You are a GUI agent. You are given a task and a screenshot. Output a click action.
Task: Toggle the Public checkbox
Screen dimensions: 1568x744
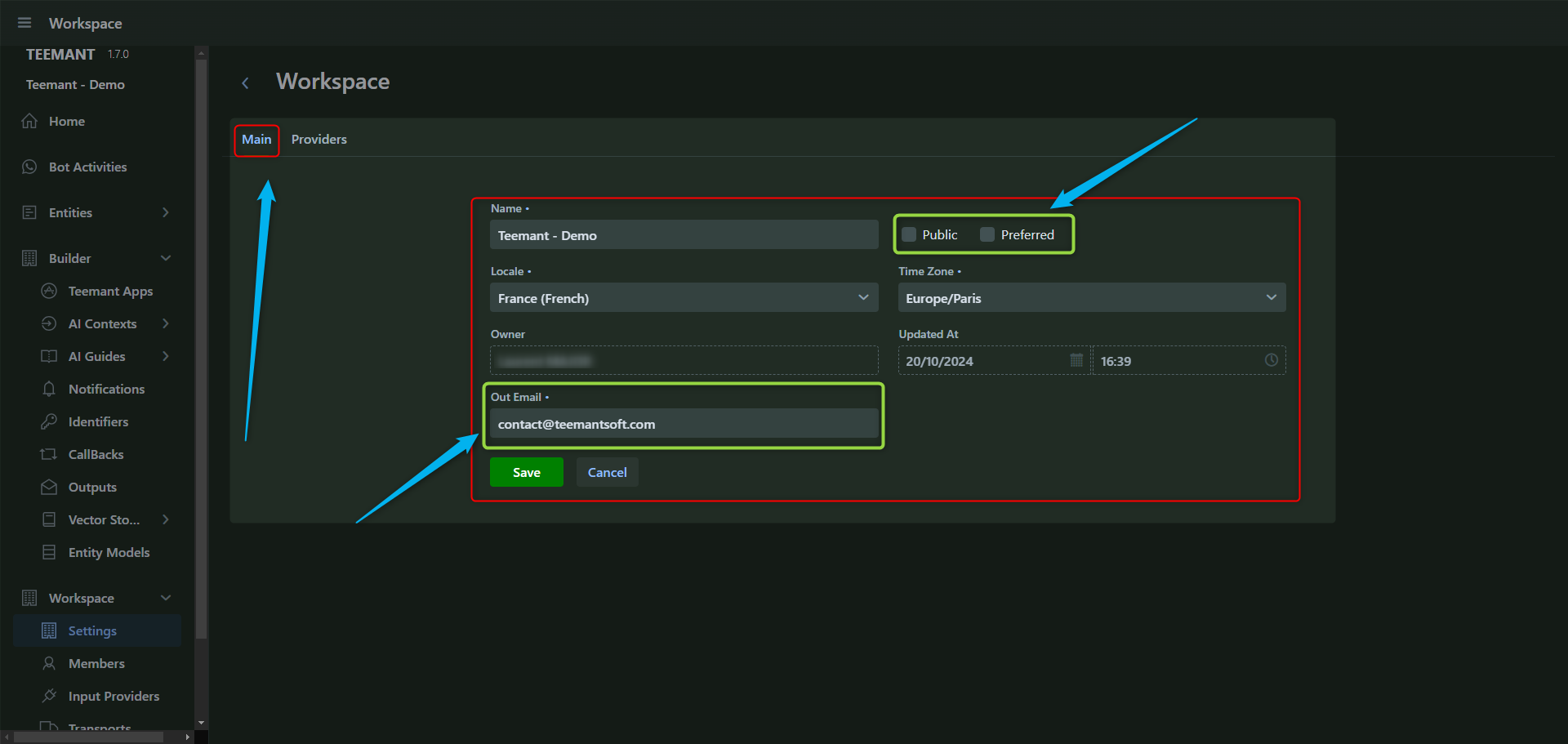point(909,234)
